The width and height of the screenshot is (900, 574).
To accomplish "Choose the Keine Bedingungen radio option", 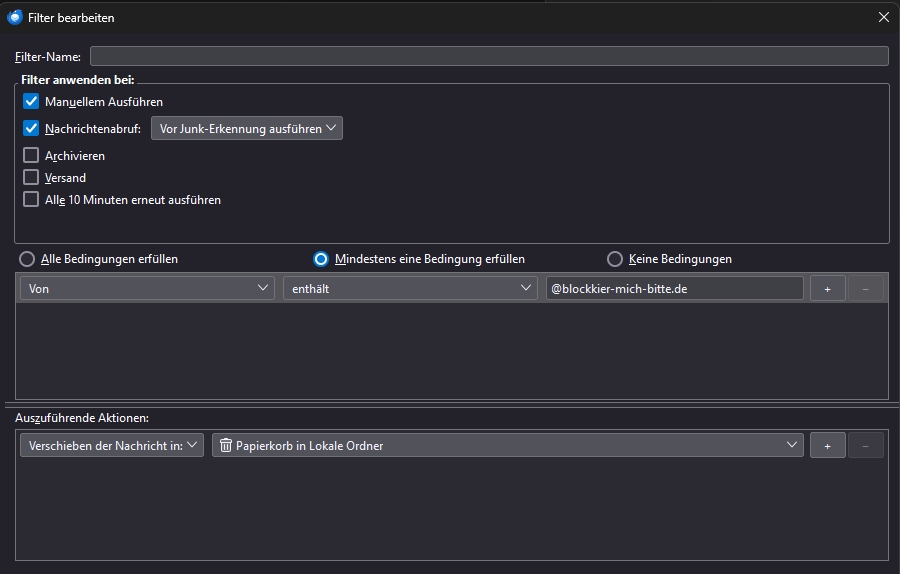I will click(x=615, y=259).
